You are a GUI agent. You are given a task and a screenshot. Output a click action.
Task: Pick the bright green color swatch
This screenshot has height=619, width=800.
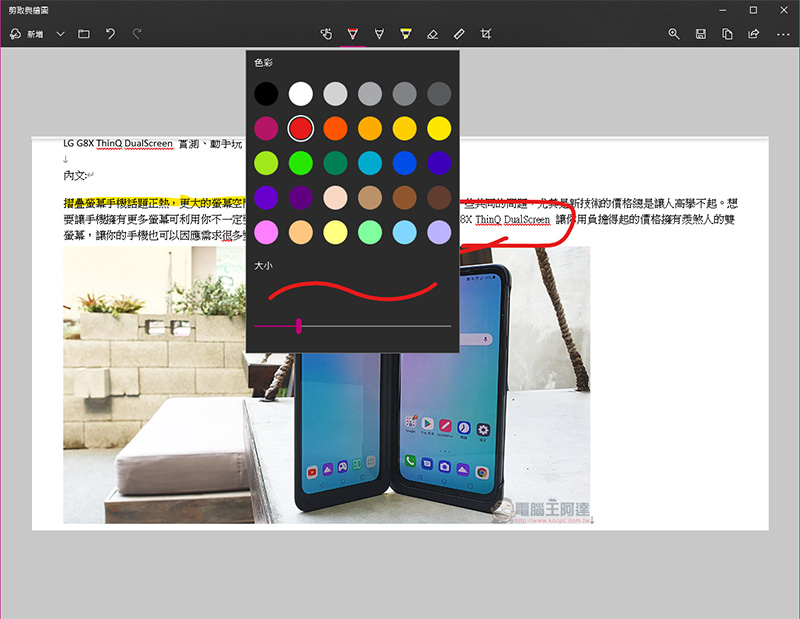click(301, 163)
